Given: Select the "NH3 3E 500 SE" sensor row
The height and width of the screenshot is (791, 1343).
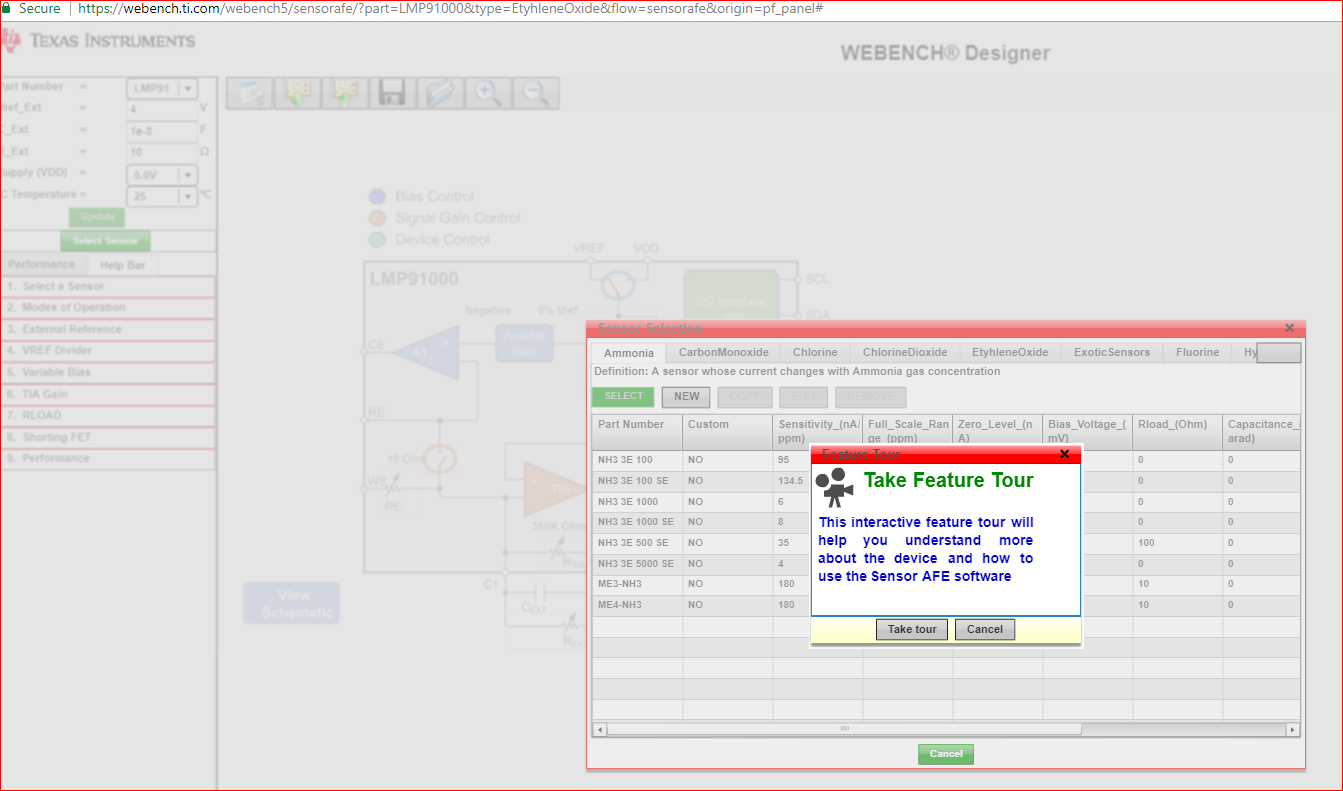Looking at the screenshot, I should 946,543.
